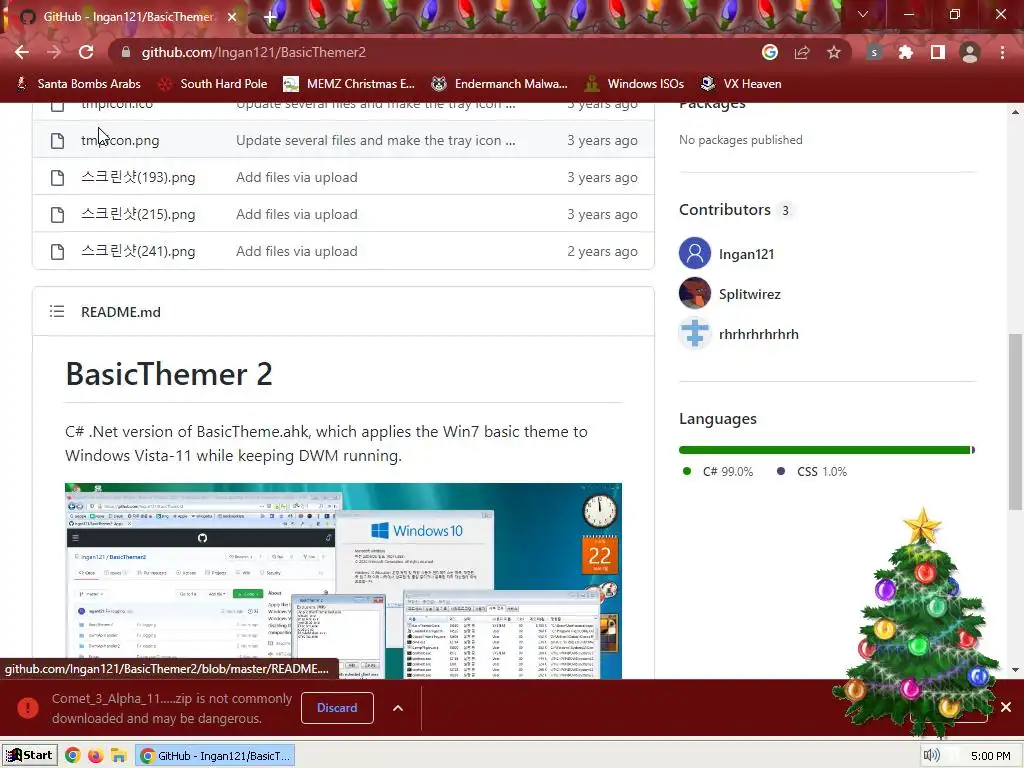
Task: Click the README.md heading link
Action: click(121, 312)
